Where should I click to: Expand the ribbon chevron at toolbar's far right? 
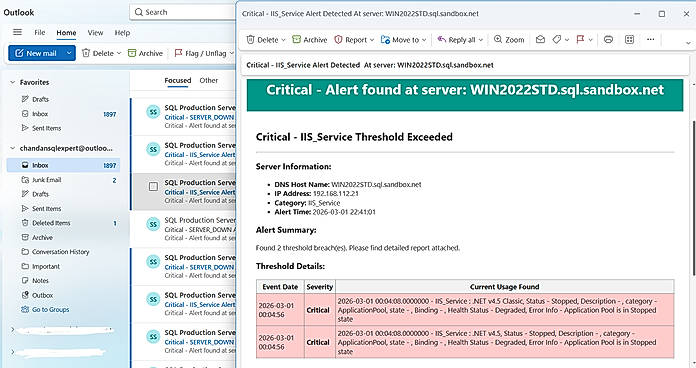click(688, 43)
